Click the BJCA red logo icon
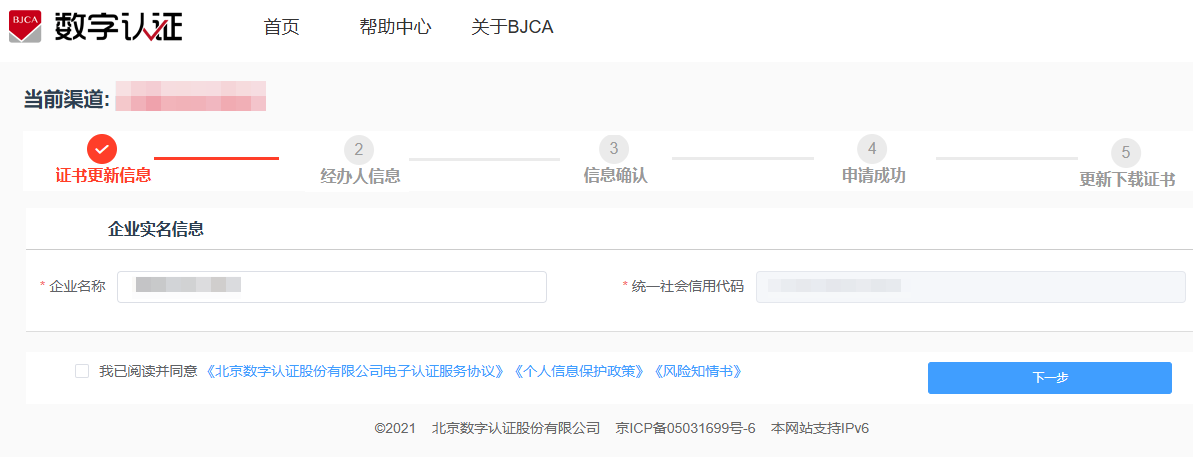Image resolution: width=1193 pixels, height=457 pixels. (25, 27)
